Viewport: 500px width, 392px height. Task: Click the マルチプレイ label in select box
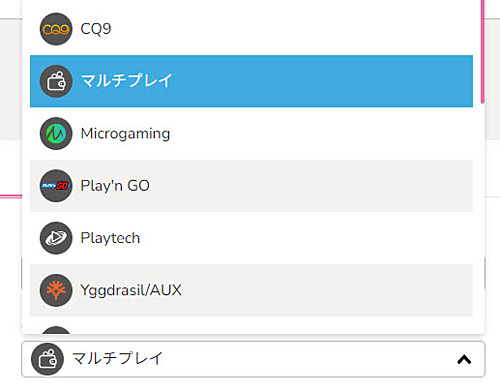coord(117,359)
